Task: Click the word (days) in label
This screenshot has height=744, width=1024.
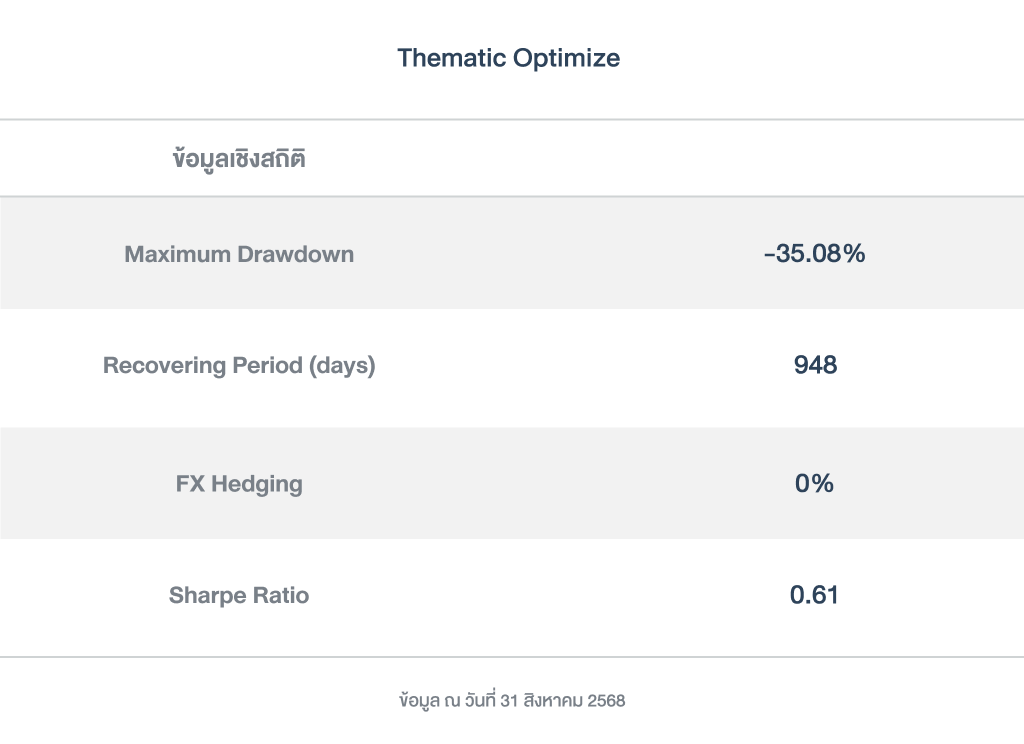Action: pos(342,366)
